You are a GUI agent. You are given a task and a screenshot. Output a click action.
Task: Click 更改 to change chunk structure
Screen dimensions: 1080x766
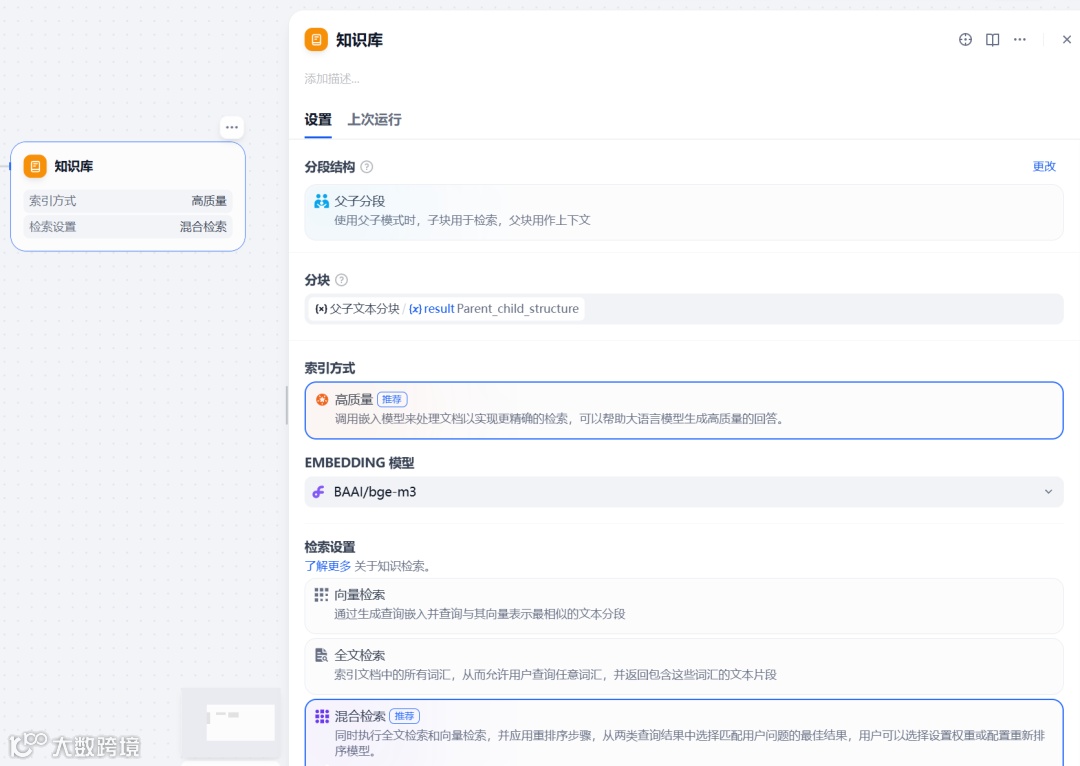click(1044, 166)
